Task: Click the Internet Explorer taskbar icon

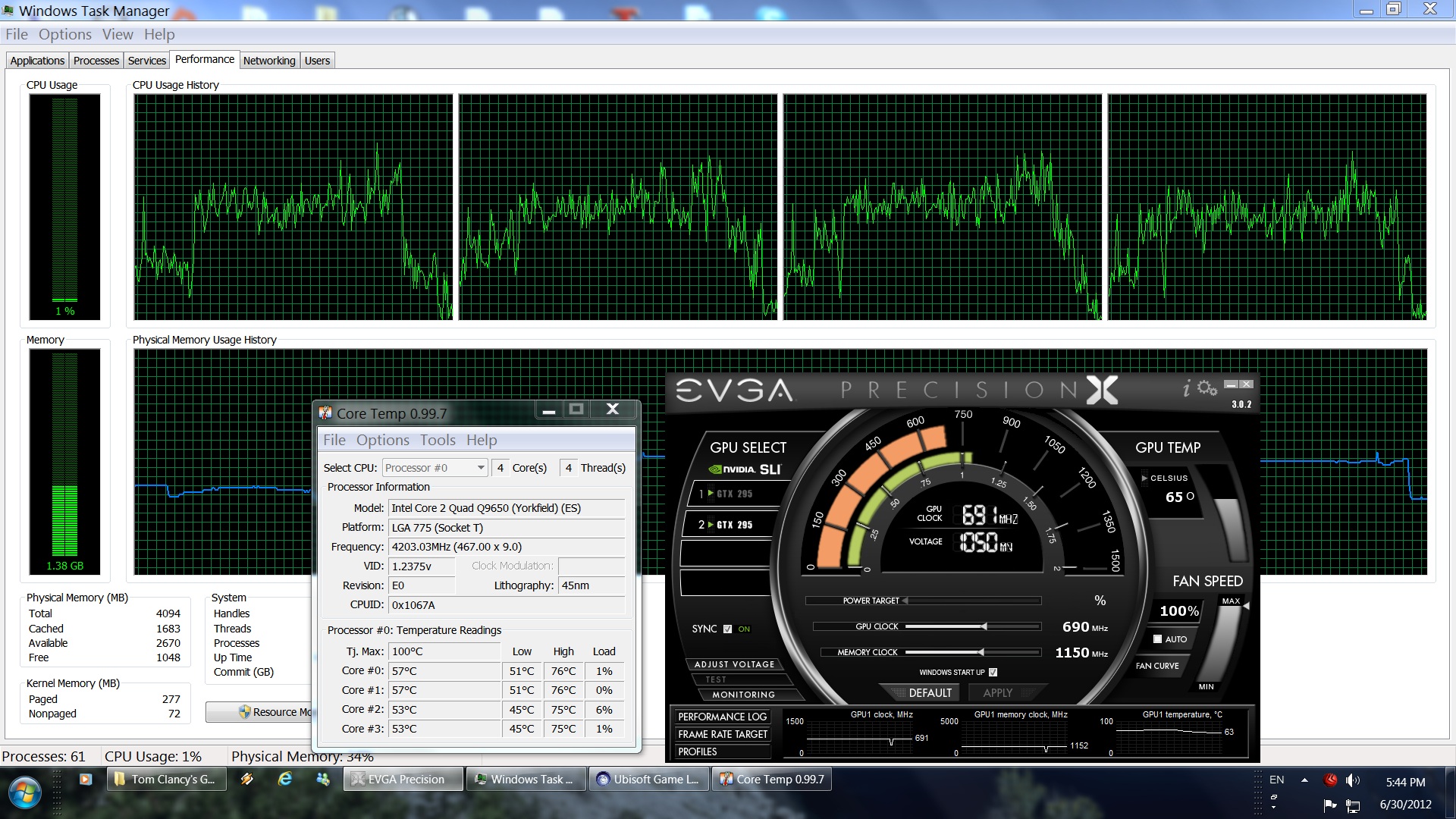Action: [285, 779]
